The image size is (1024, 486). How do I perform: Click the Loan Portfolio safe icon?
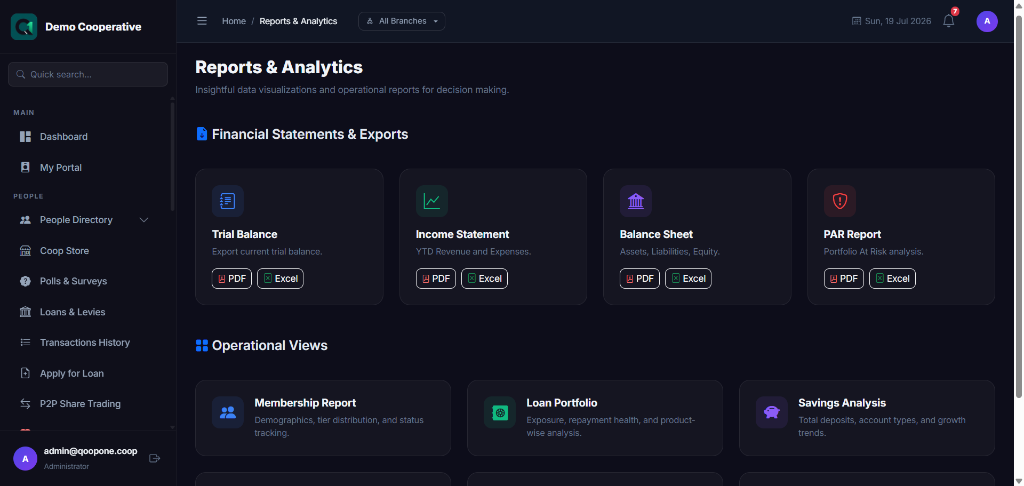500,412
